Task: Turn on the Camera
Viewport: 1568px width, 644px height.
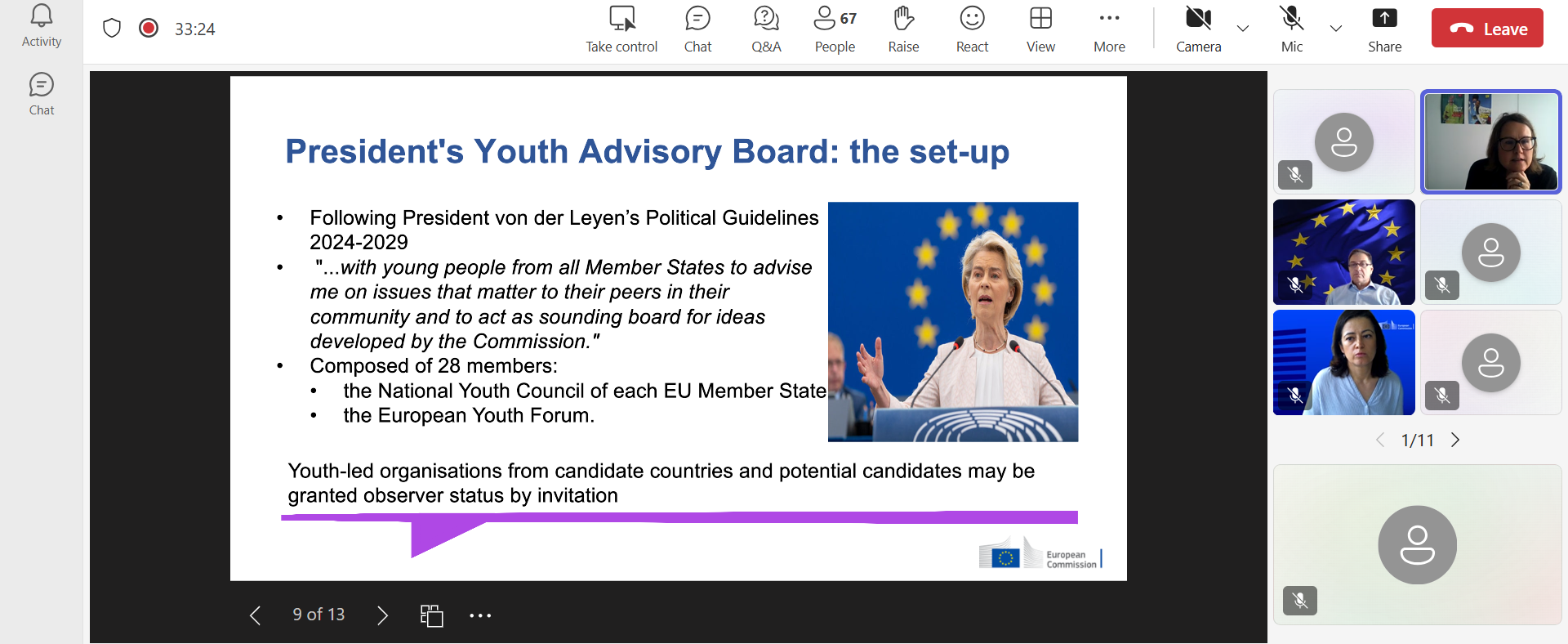Action: tap(1199, 29)
